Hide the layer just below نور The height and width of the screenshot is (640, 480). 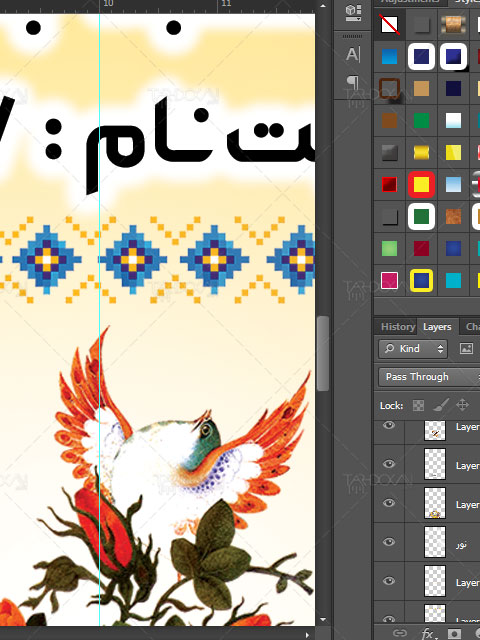[389, 581]
